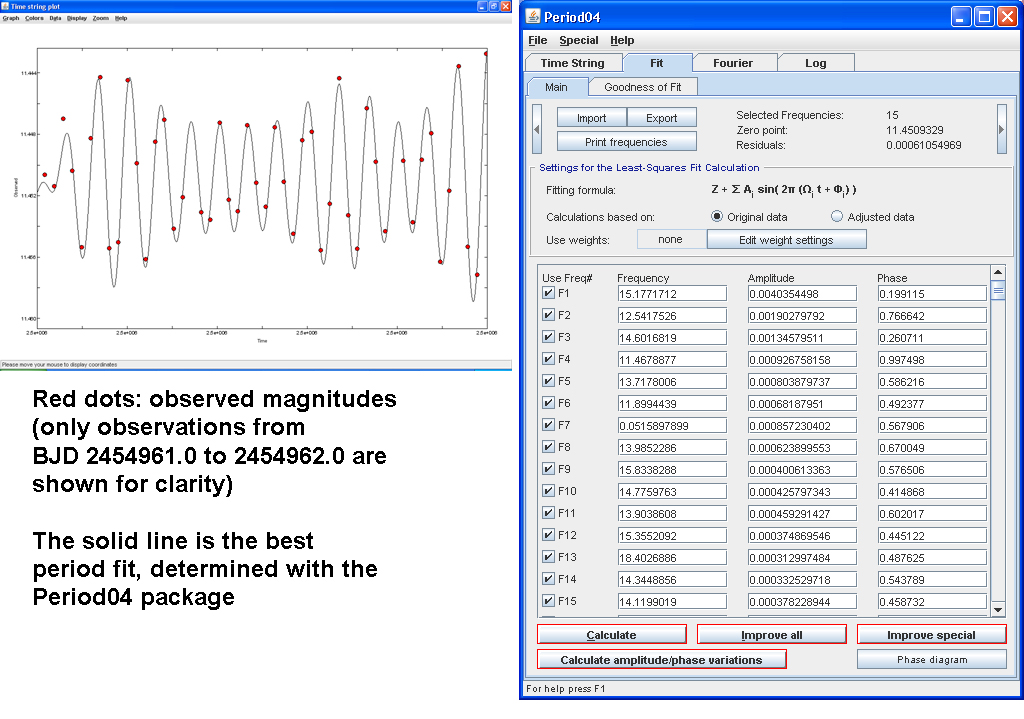Click the Calculate button
The image size is (1024, 719).
pos(611,635)
